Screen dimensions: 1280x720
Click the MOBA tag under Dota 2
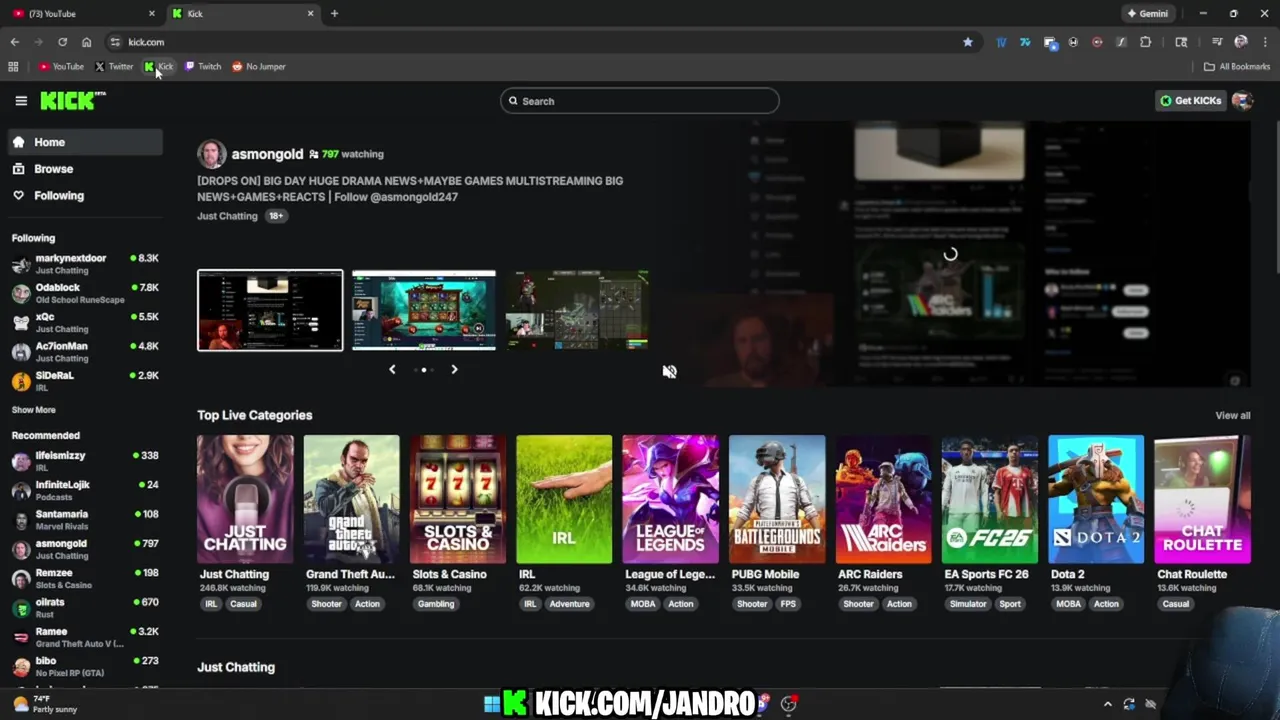[1069, 604]
